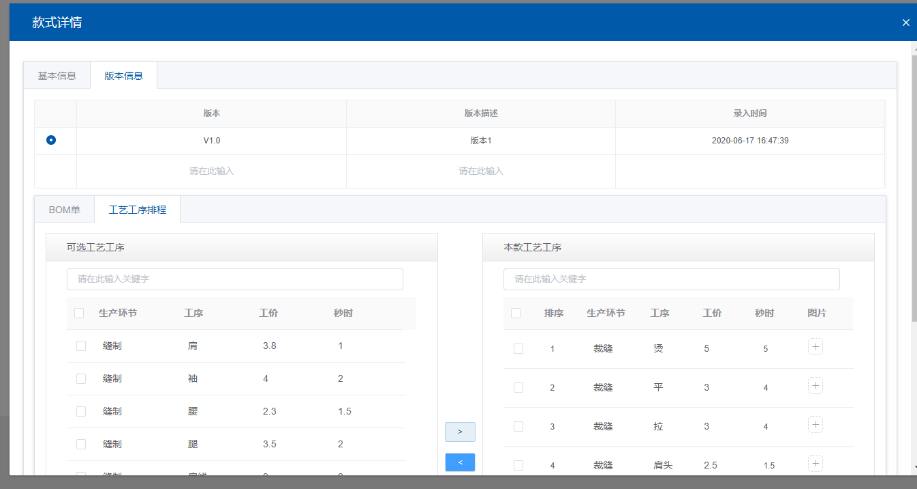Select all in 可选工艺工序 header checkbox

79,313
